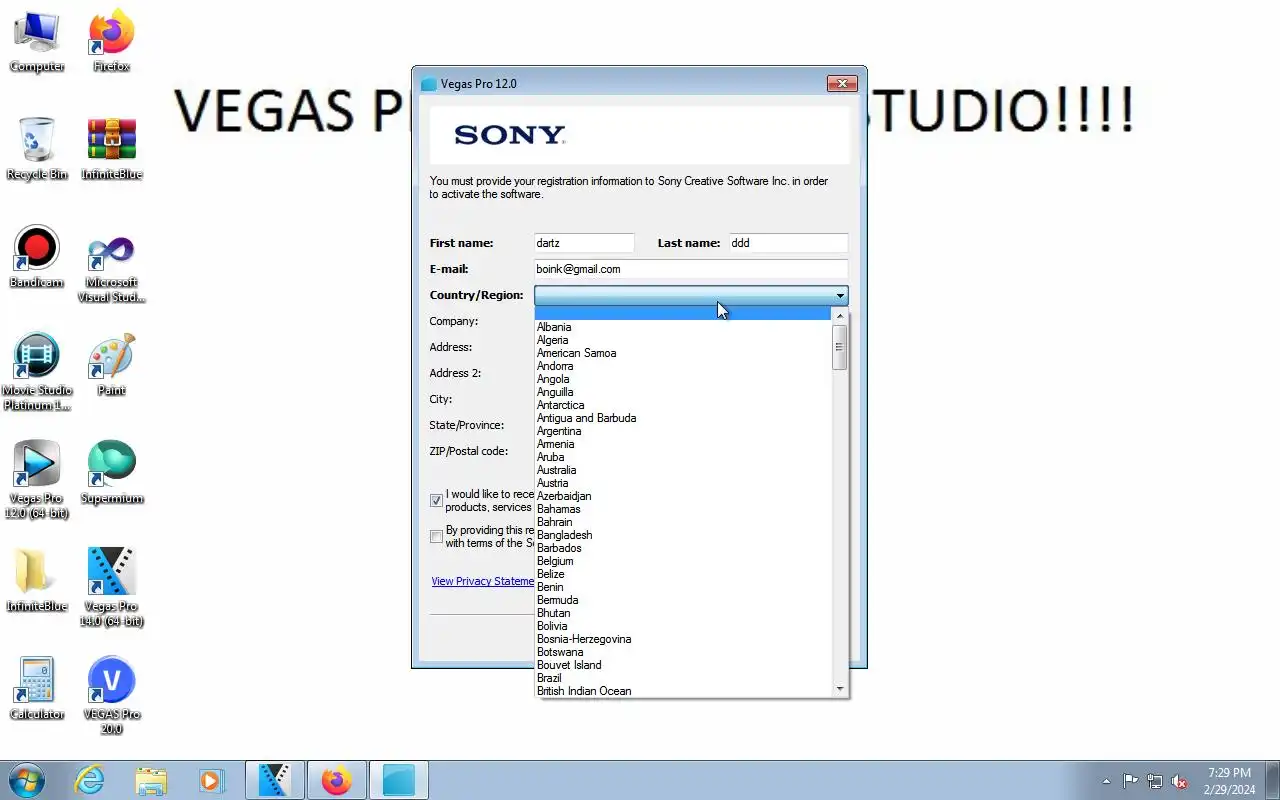Select the VEGAS Pro 20.0 shortcut
This screenshot has width=1280, height=800.
pyautogui.click(x=111, y=697)
